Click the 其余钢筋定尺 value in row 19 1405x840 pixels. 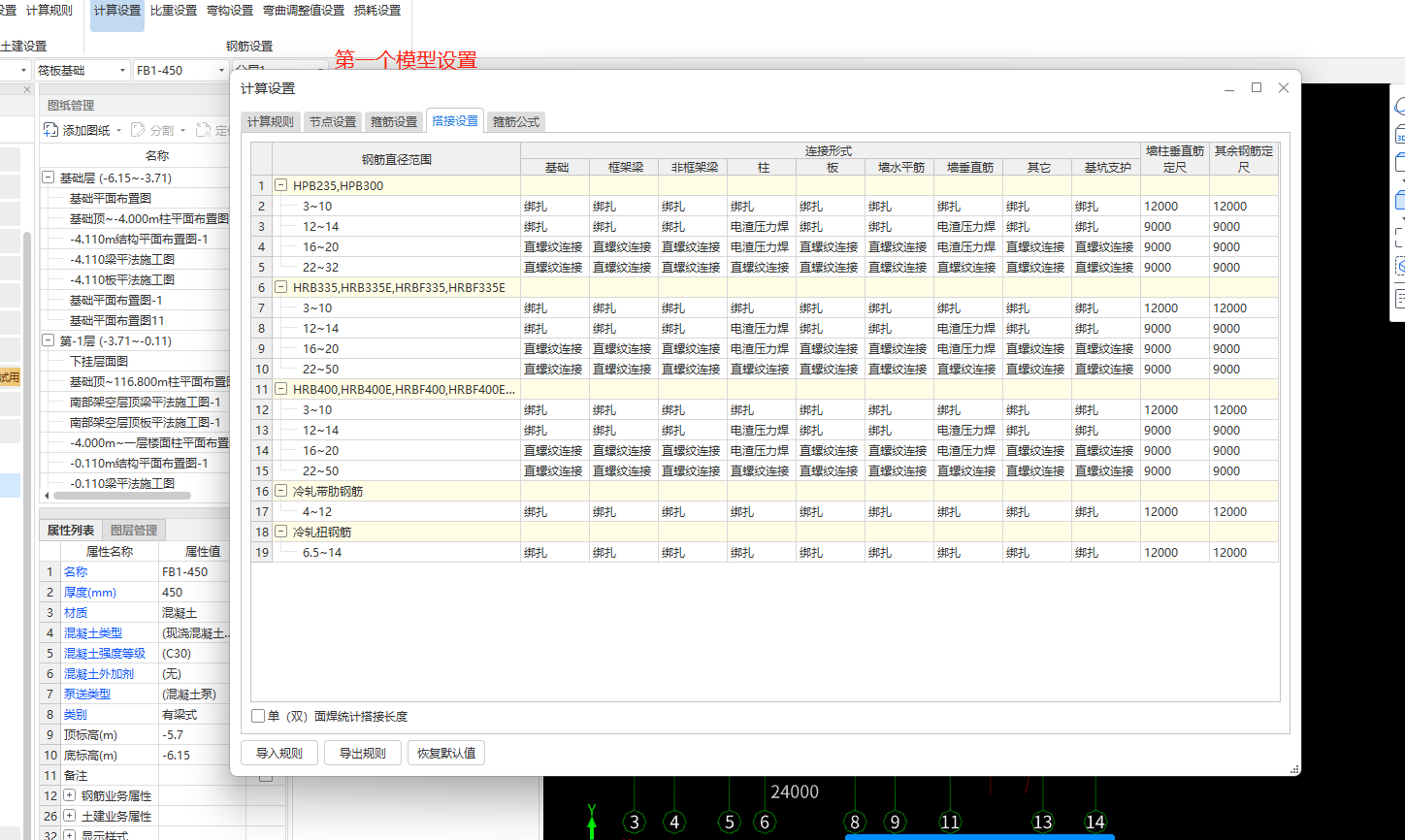[1244, 552]
